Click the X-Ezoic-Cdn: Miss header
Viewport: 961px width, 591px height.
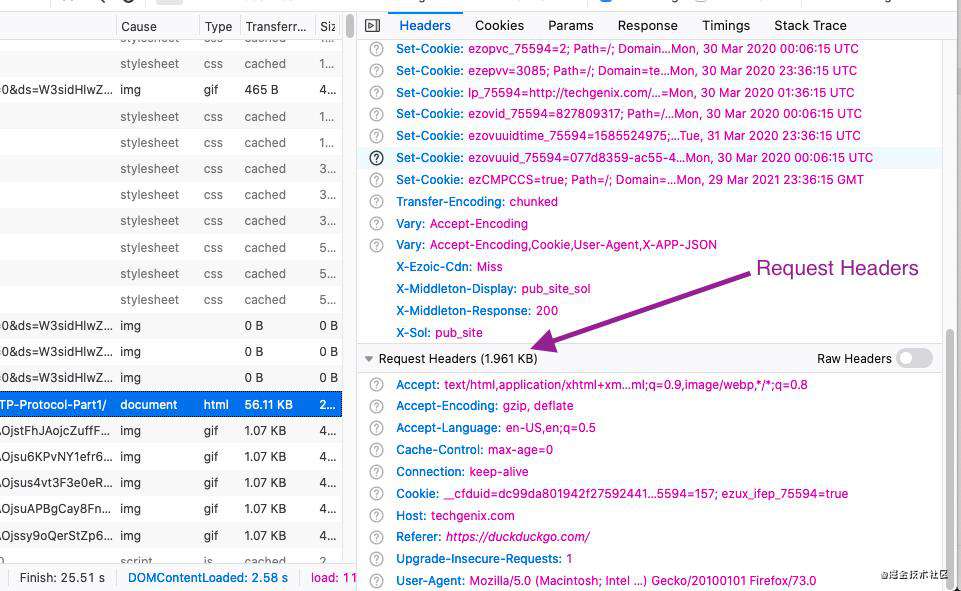(x=449, y=267)
